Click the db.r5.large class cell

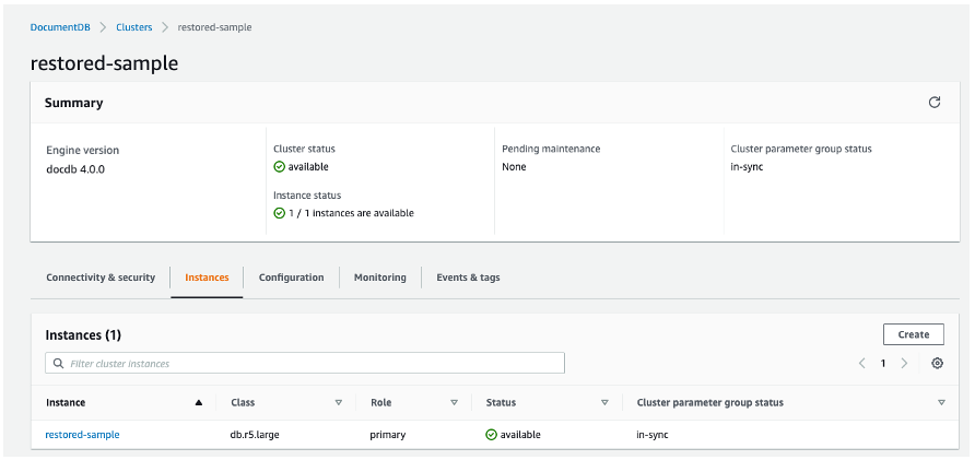[255, 434]
